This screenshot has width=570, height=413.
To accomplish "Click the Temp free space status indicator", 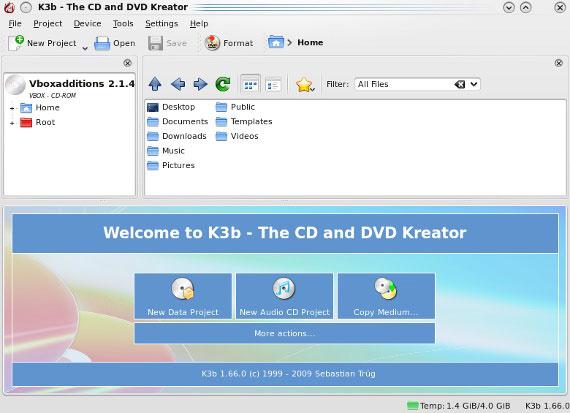I will point(459,406).
